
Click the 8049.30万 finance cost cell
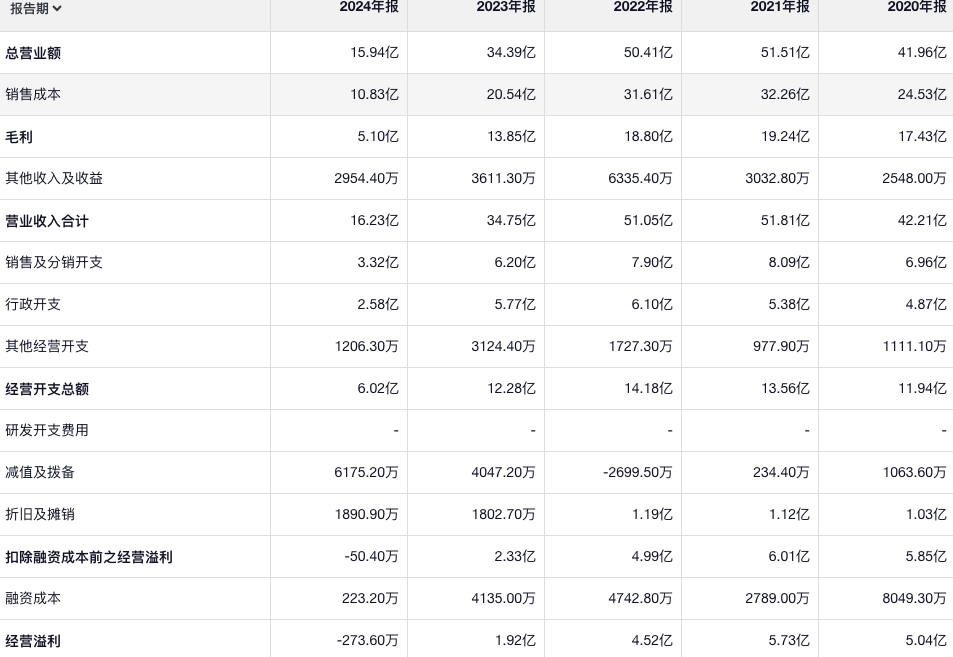pos(914,598)
